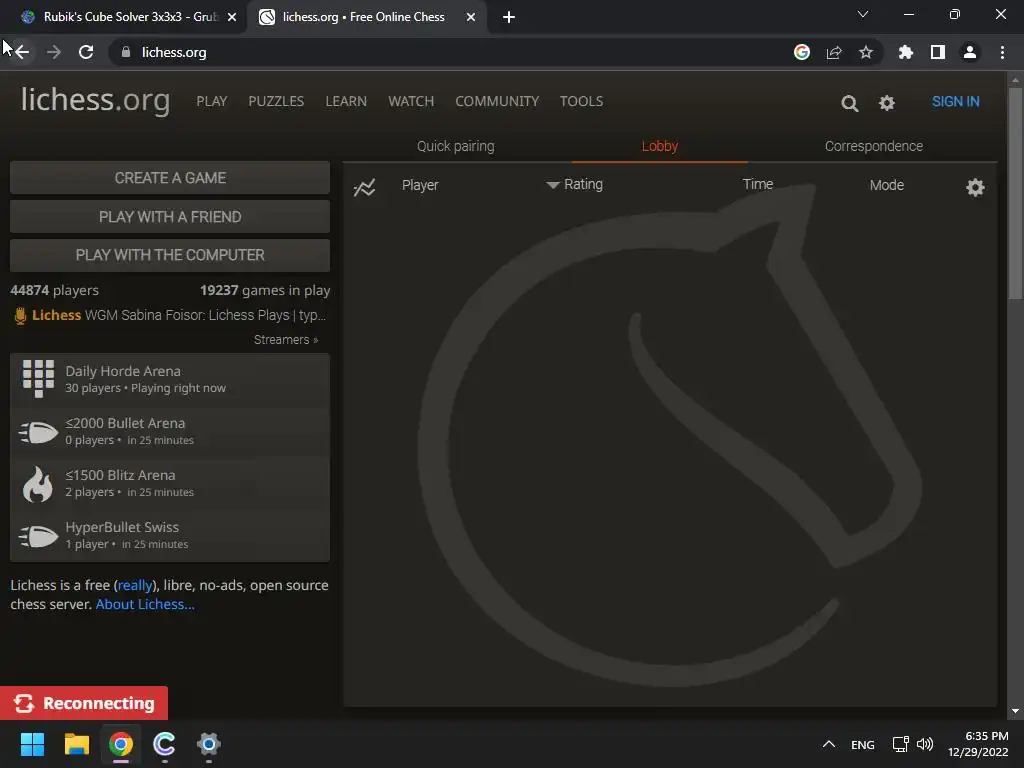
Task: Click the browser forward arrow
Action: (54, 52)
